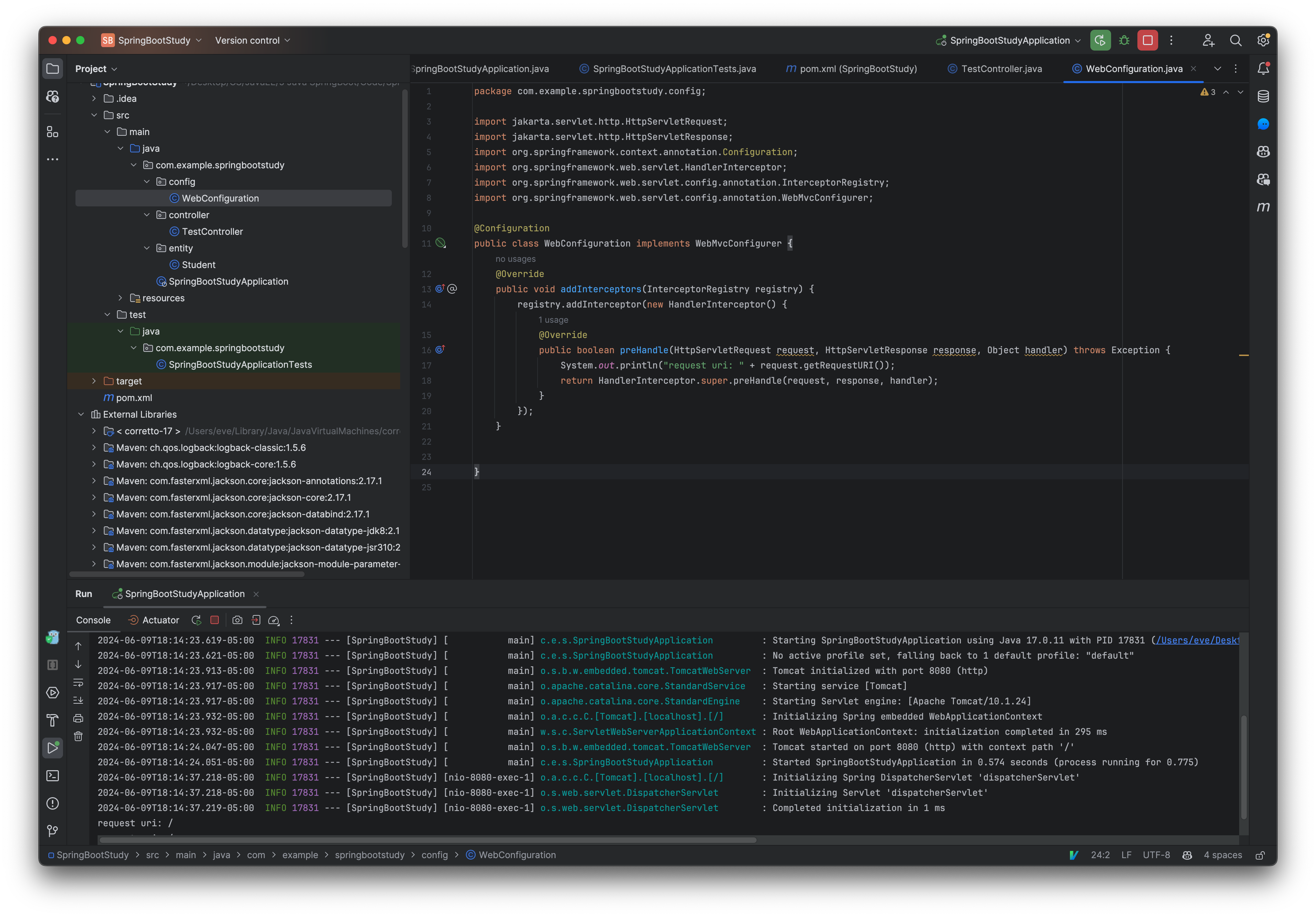Expand the .idea folder
The width and height of the screenshot is (1316, 917).
[94, 99]
